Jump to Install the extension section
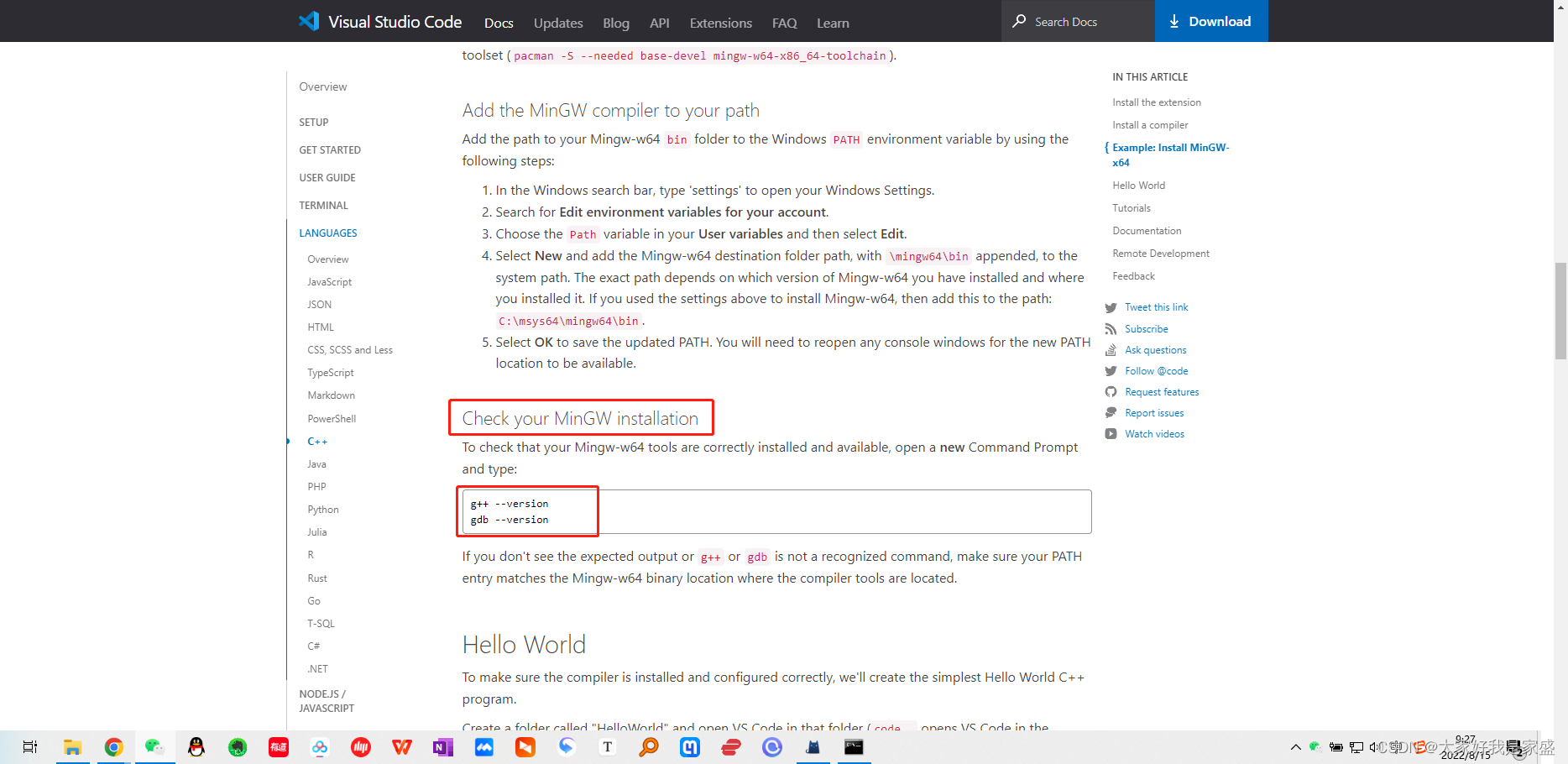 tap(1157, 102)
